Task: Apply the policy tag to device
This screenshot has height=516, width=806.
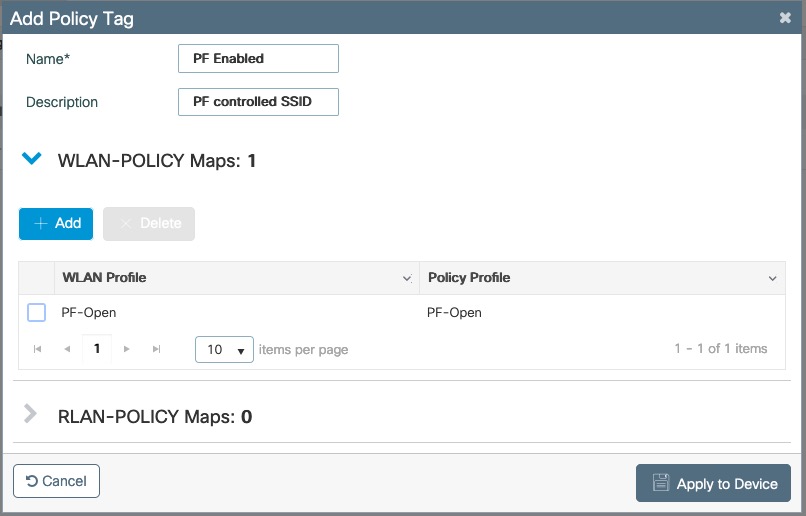Action: point(713,483)
